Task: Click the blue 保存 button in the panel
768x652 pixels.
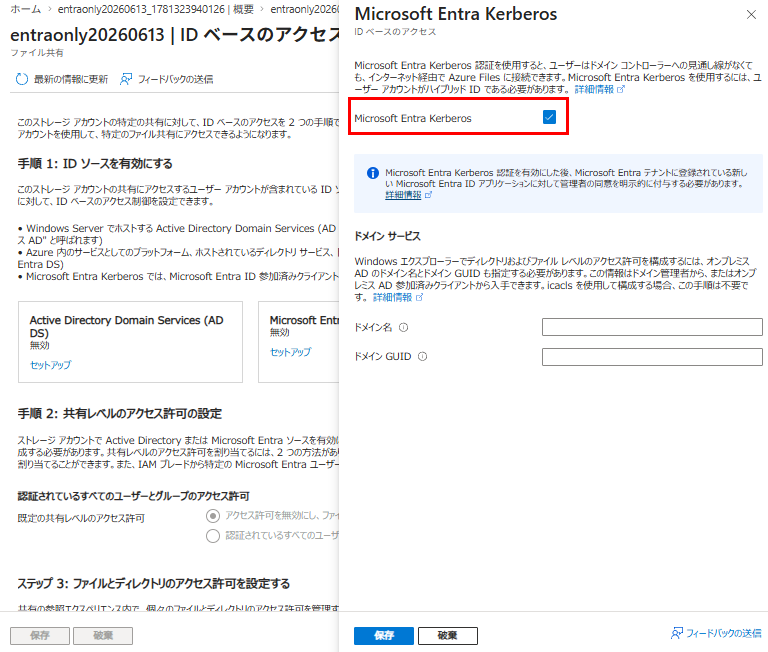Action: (384, 636)
